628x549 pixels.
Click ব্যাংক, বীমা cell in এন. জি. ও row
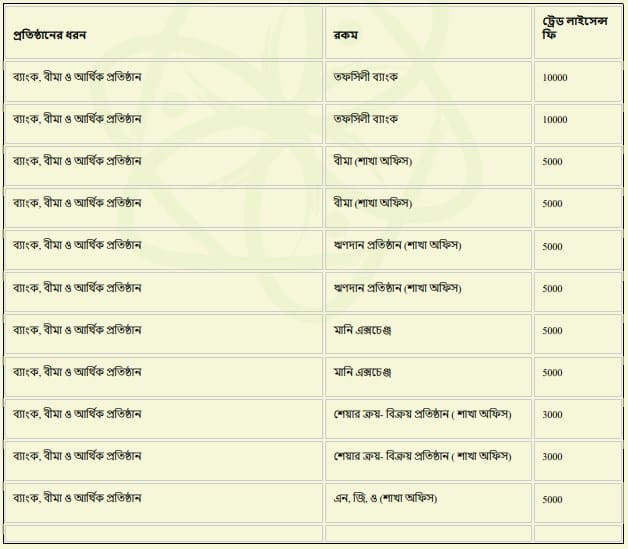pyautogui.click(x=77, y=498)
